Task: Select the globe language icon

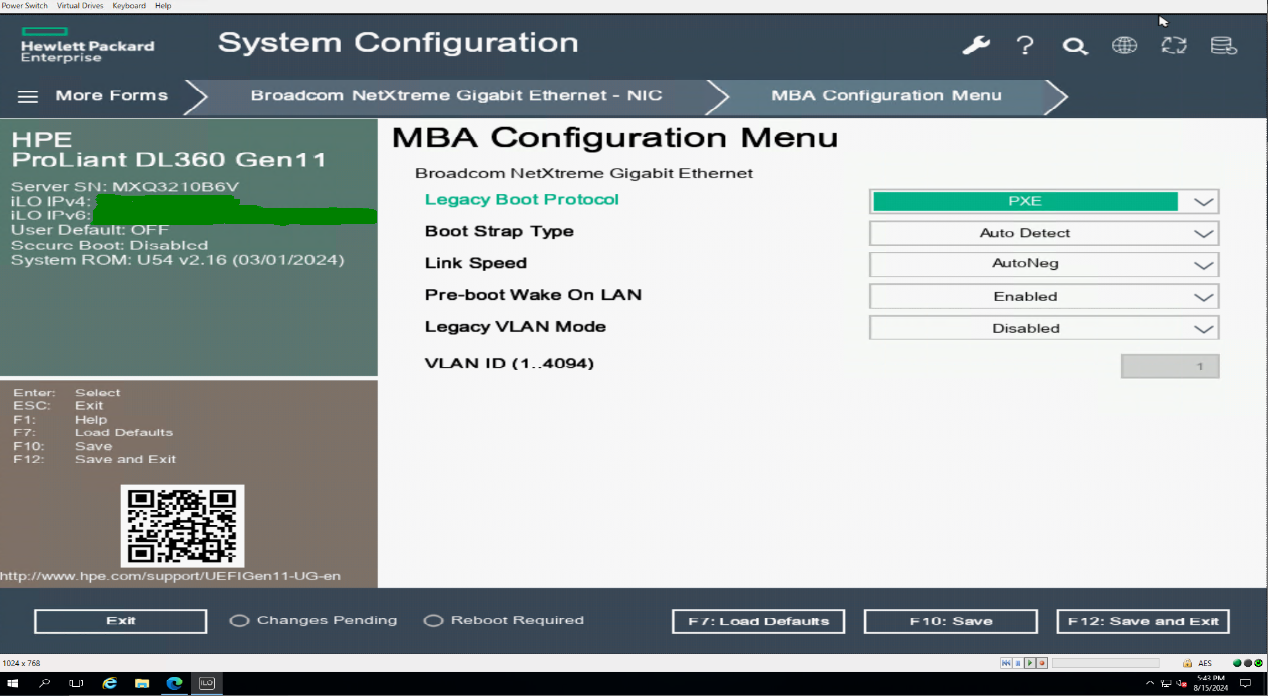Action: click(1124, 45)
